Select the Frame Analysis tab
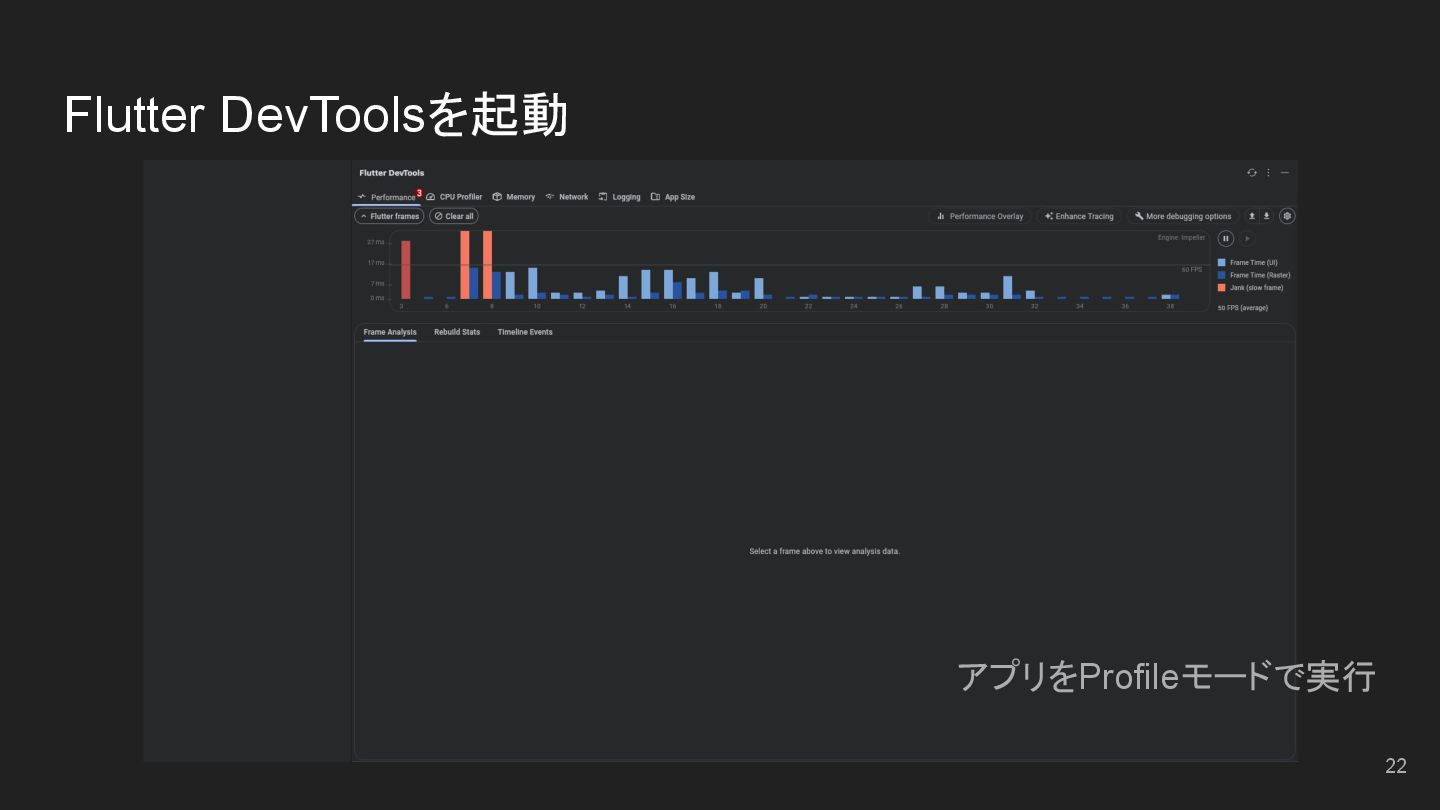This screenshot has height=810, width=1440. pyautogui.click(x=390, y=332)
